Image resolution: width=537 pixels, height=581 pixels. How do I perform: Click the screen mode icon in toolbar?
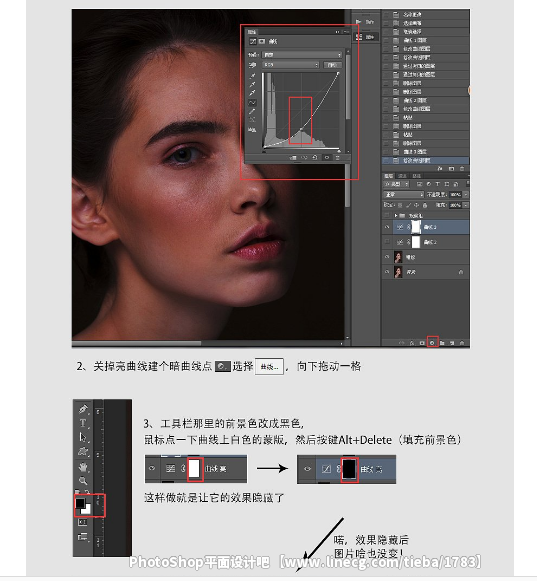(82, 536)
